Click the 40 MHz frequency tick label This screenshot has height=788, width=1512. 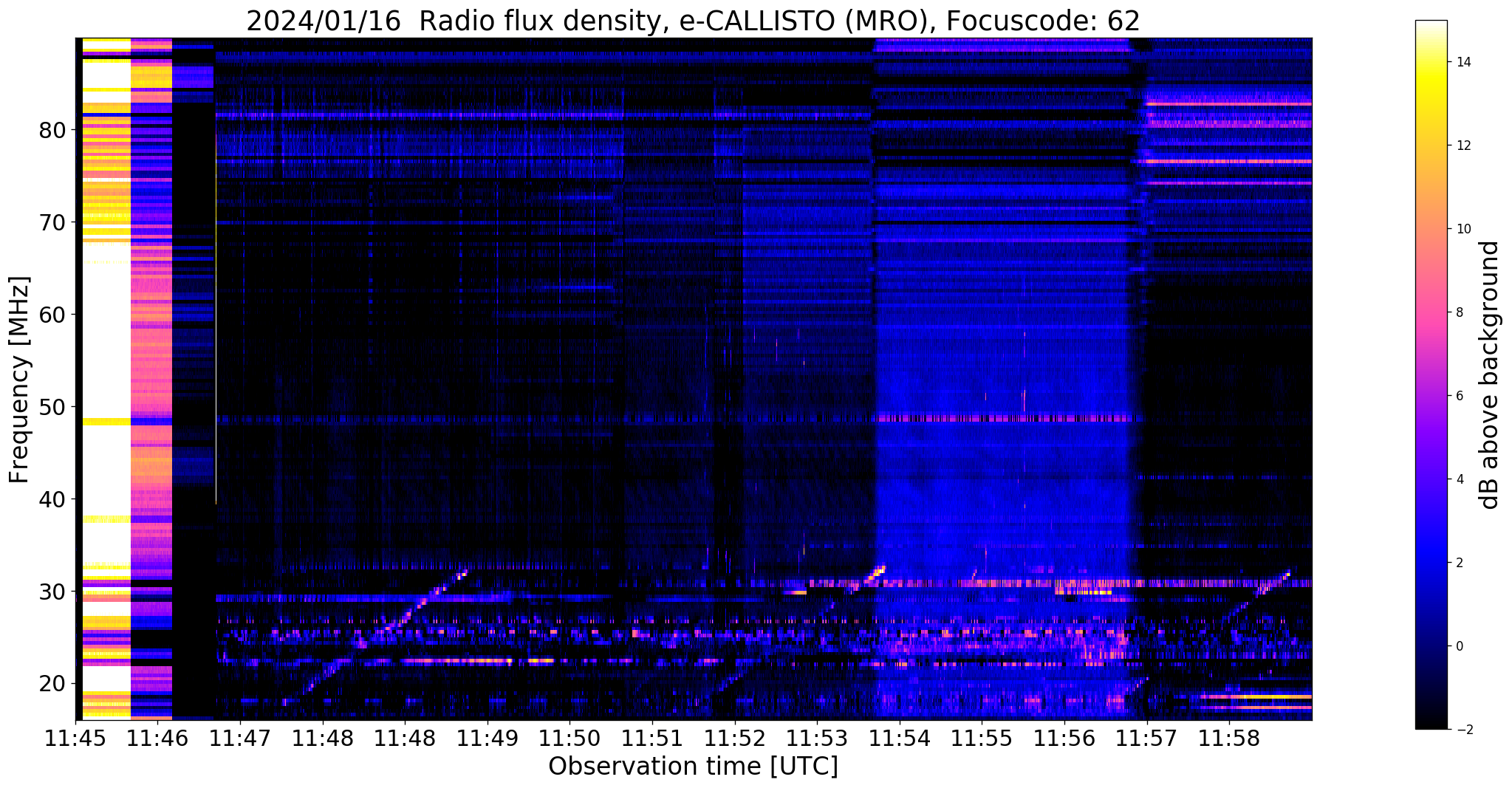[52, 499]
